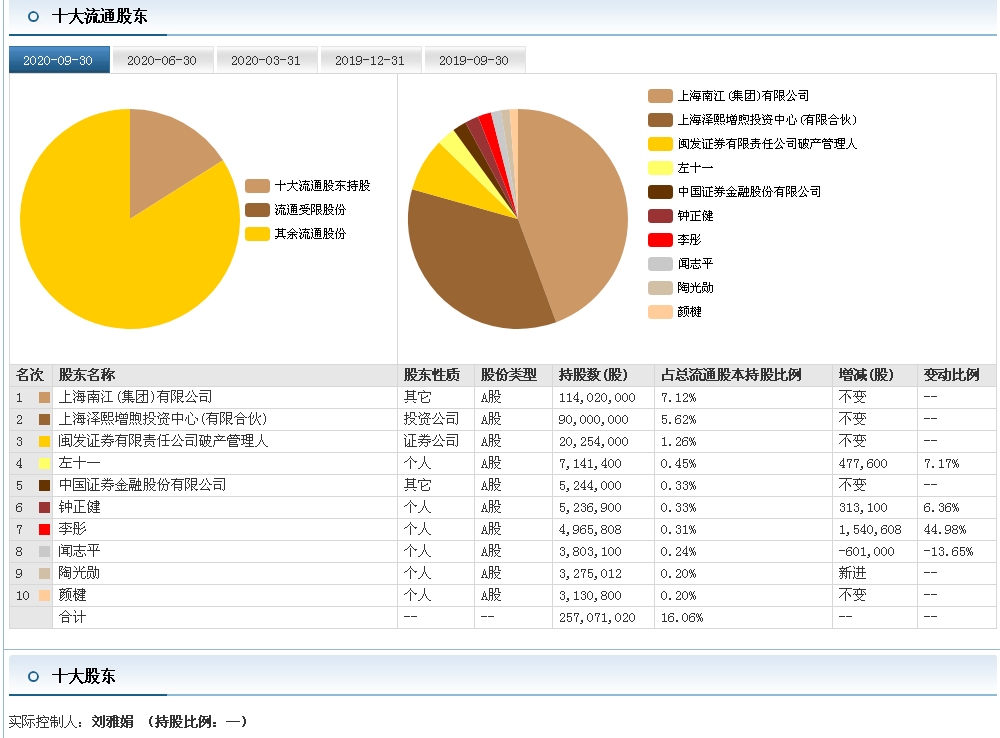Click the 合计 total row label
Screen dimensions: 1000x738
(72, 617)
